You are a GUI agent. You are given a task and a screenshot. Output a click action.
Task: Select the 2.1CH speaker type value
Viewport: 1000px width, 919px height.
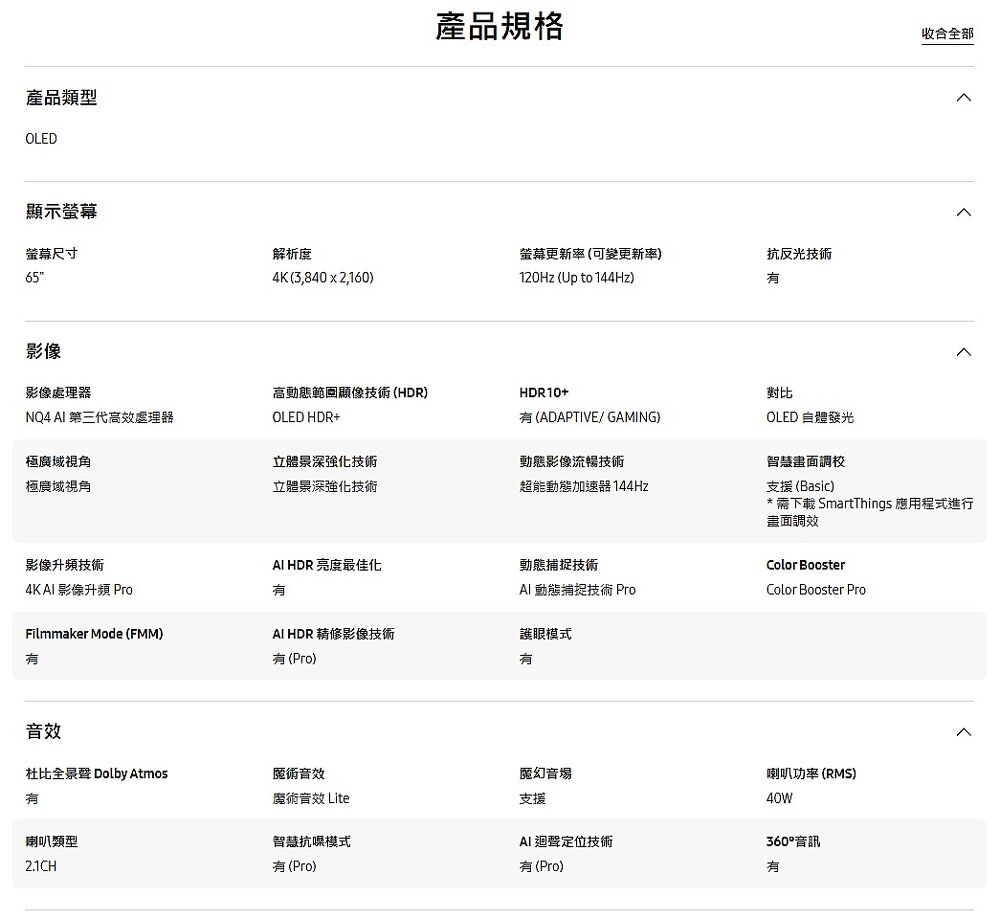click(41, 867)
